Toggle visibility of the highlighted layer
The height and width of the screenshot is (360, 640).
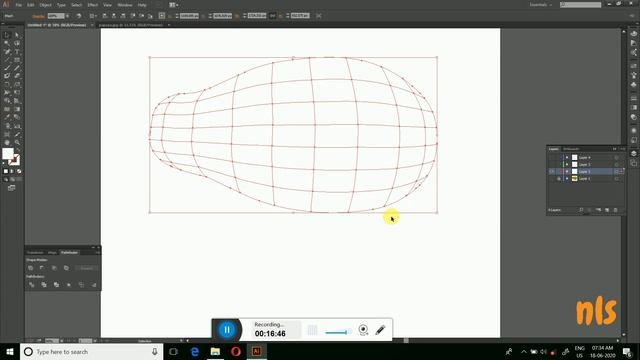552,171
